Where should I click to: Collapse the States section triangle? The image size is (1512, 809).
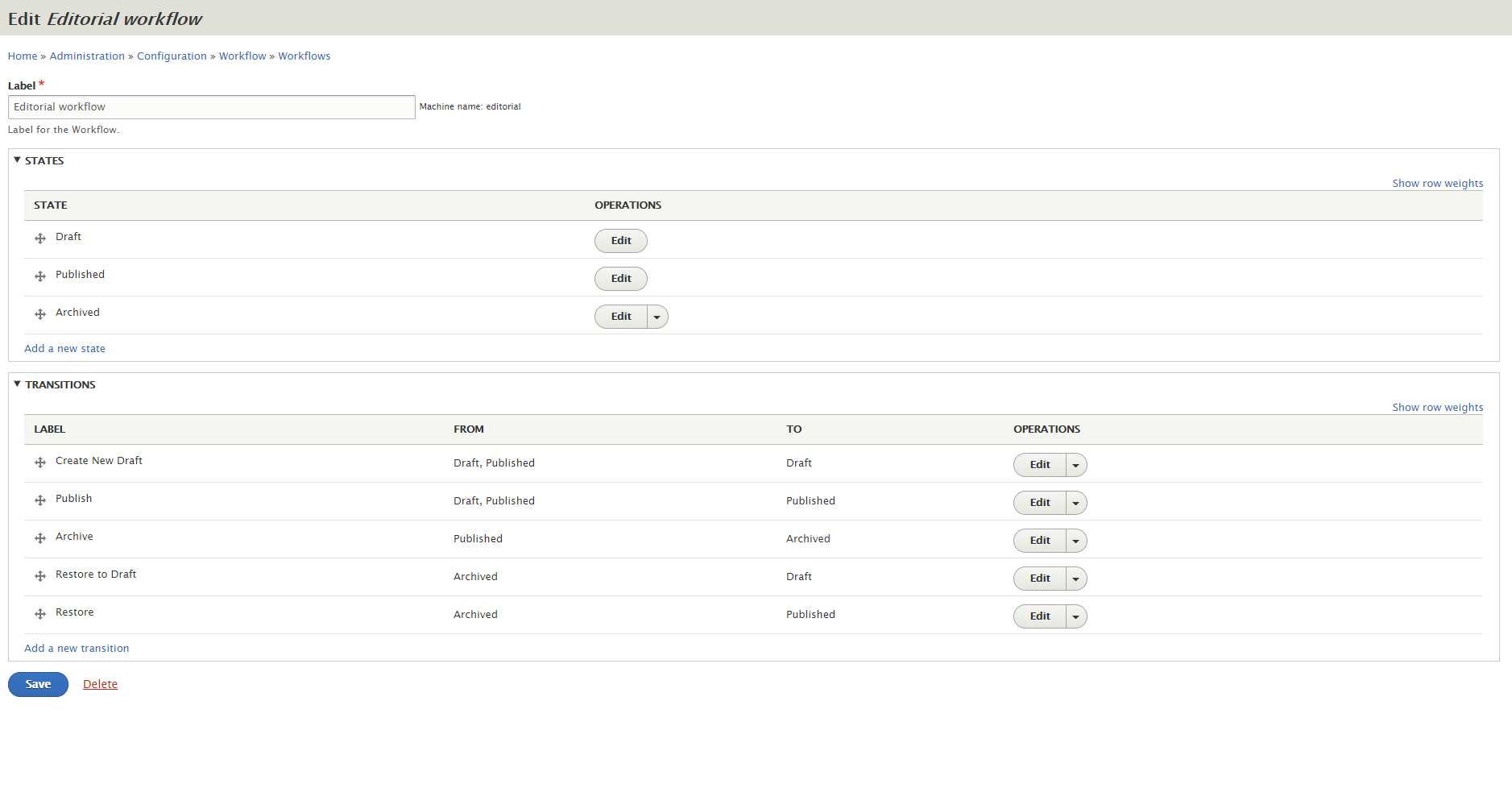[17, 160]
